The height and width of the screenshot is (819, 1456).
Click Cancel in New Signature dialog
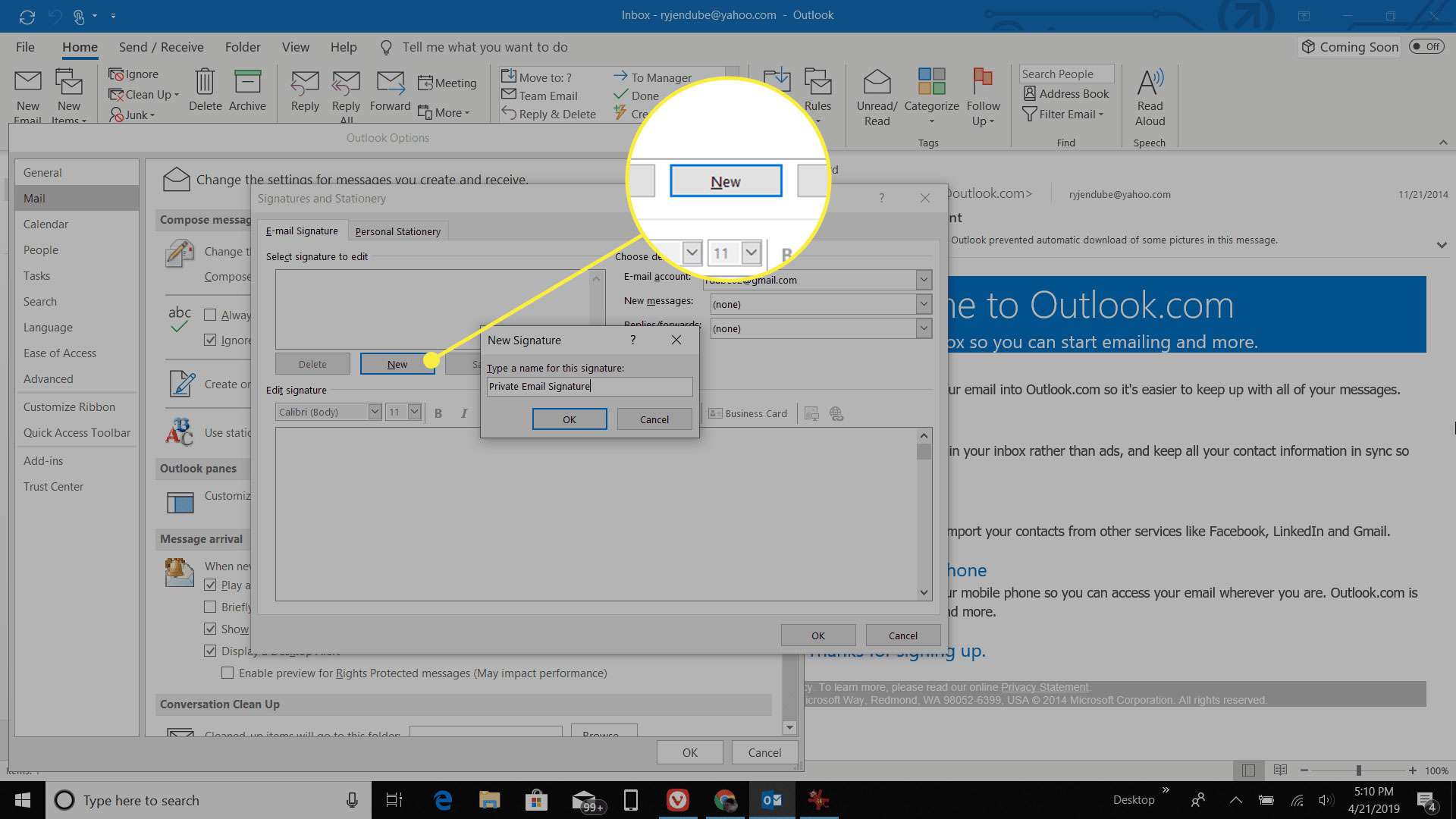click(654, 418)
